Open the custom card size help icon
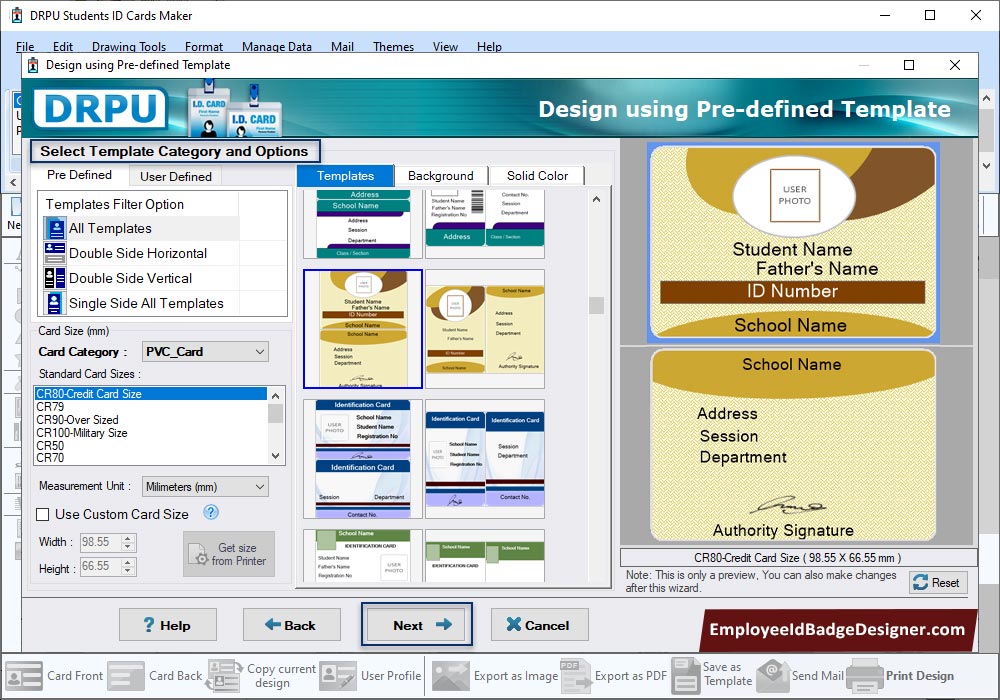The height and width of the screenshot is (700, 1000). [210, 512]
